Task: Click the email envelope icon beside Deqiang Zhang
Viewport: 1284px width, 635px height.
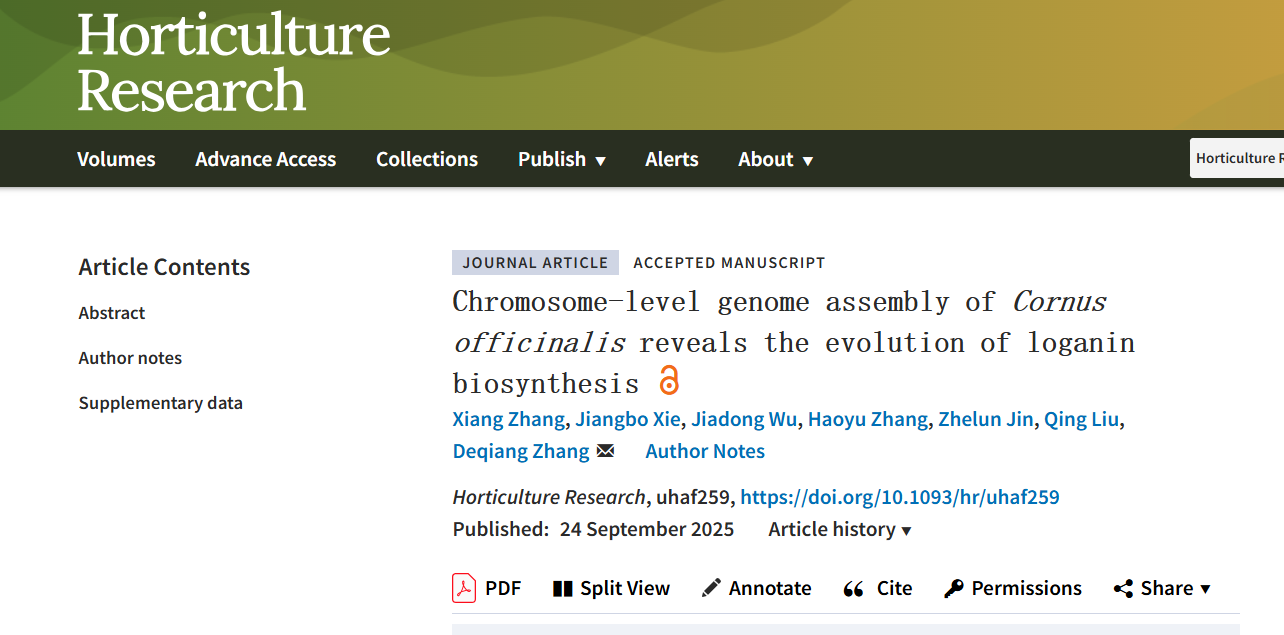Action: pyautogui.click(x=605, y=451)
